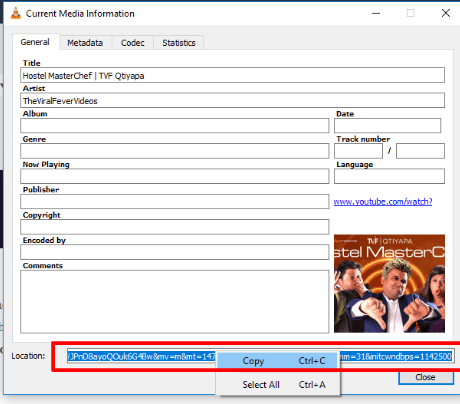
Task: Click the VLC cone icon in title bar
Action: [15, 13]
